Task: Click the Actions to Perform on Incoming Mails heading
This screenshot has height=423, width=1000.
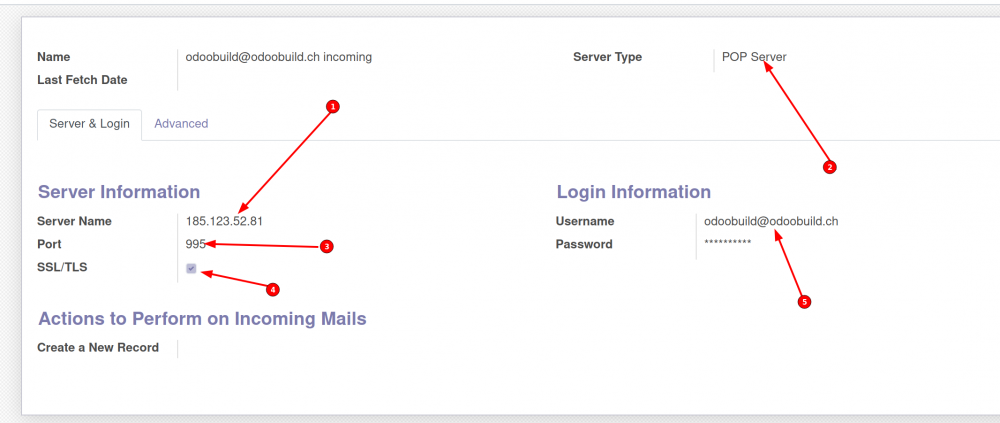Action: (202, 319)
